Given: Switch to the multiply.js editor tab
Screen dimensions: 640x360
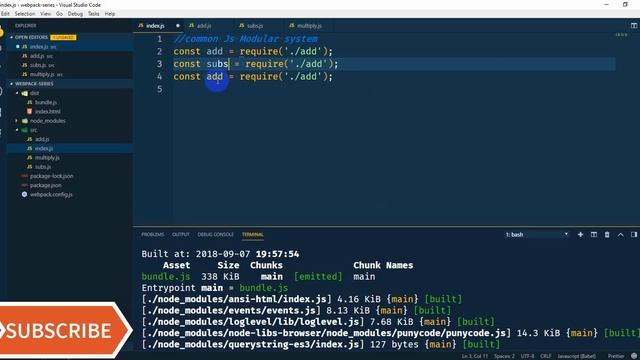Looking at the screenshot, I should 309,26.
